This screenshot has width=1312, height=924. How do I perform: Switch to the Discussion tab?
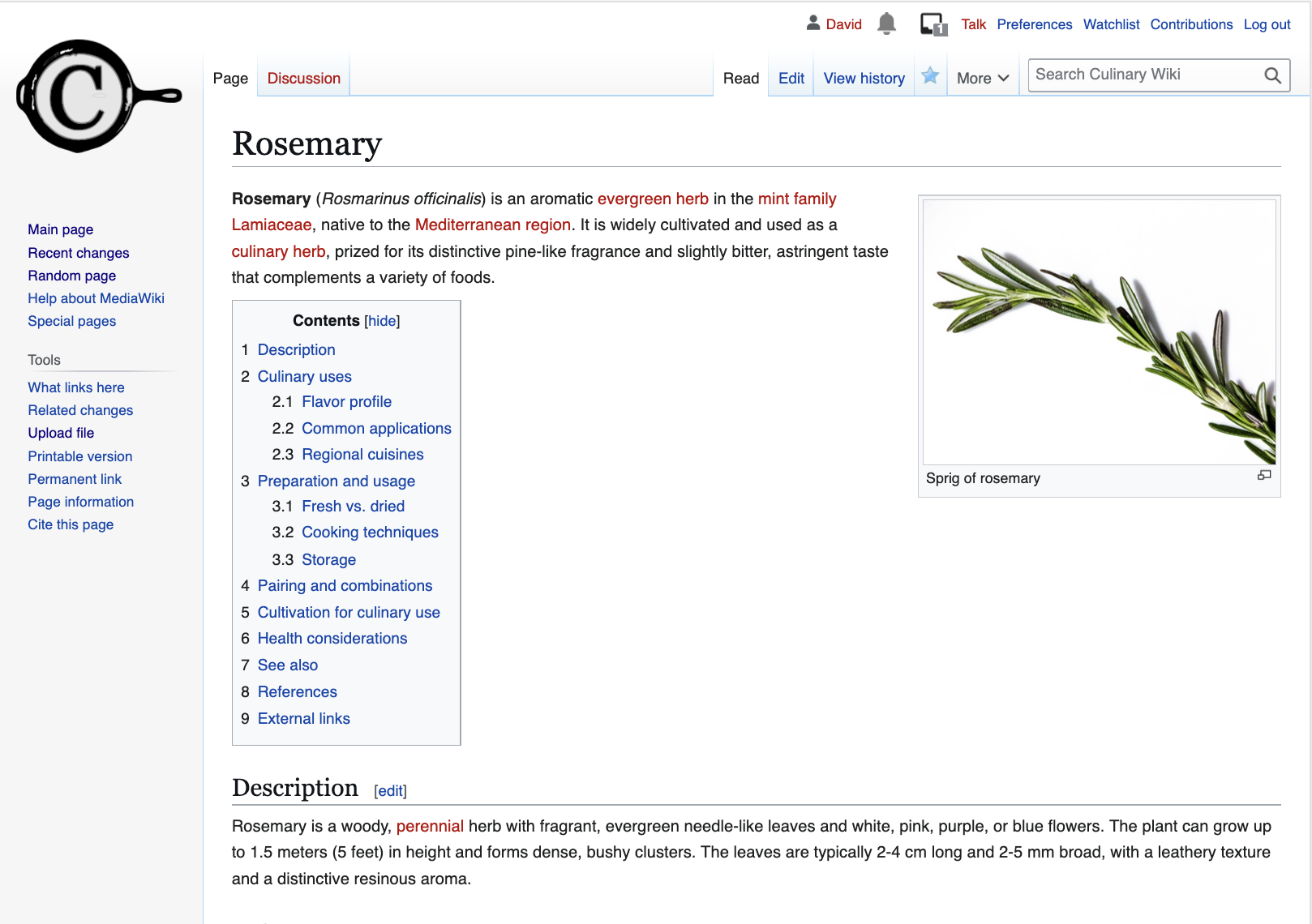point(303,79)
